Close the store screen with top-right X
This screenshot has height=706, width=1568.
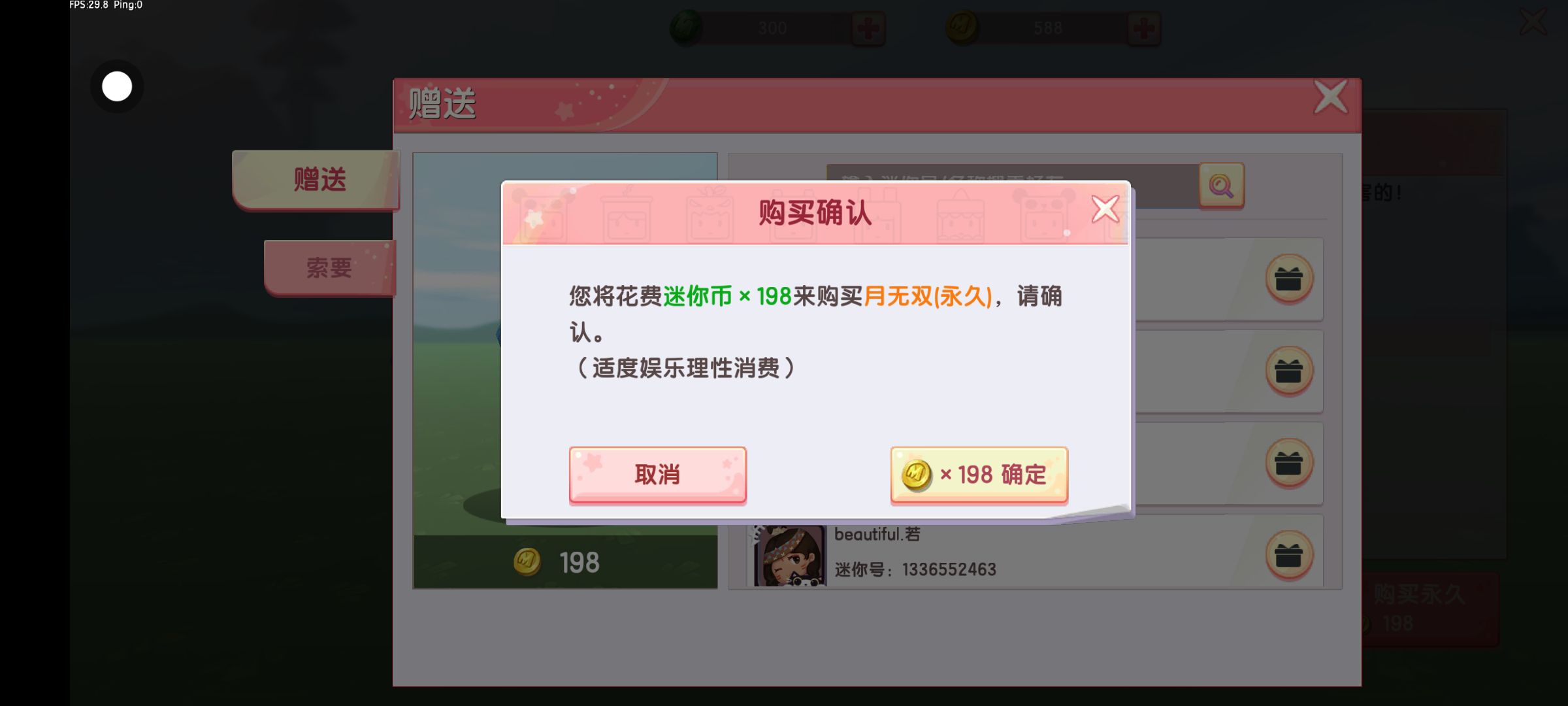point(1533,22)
